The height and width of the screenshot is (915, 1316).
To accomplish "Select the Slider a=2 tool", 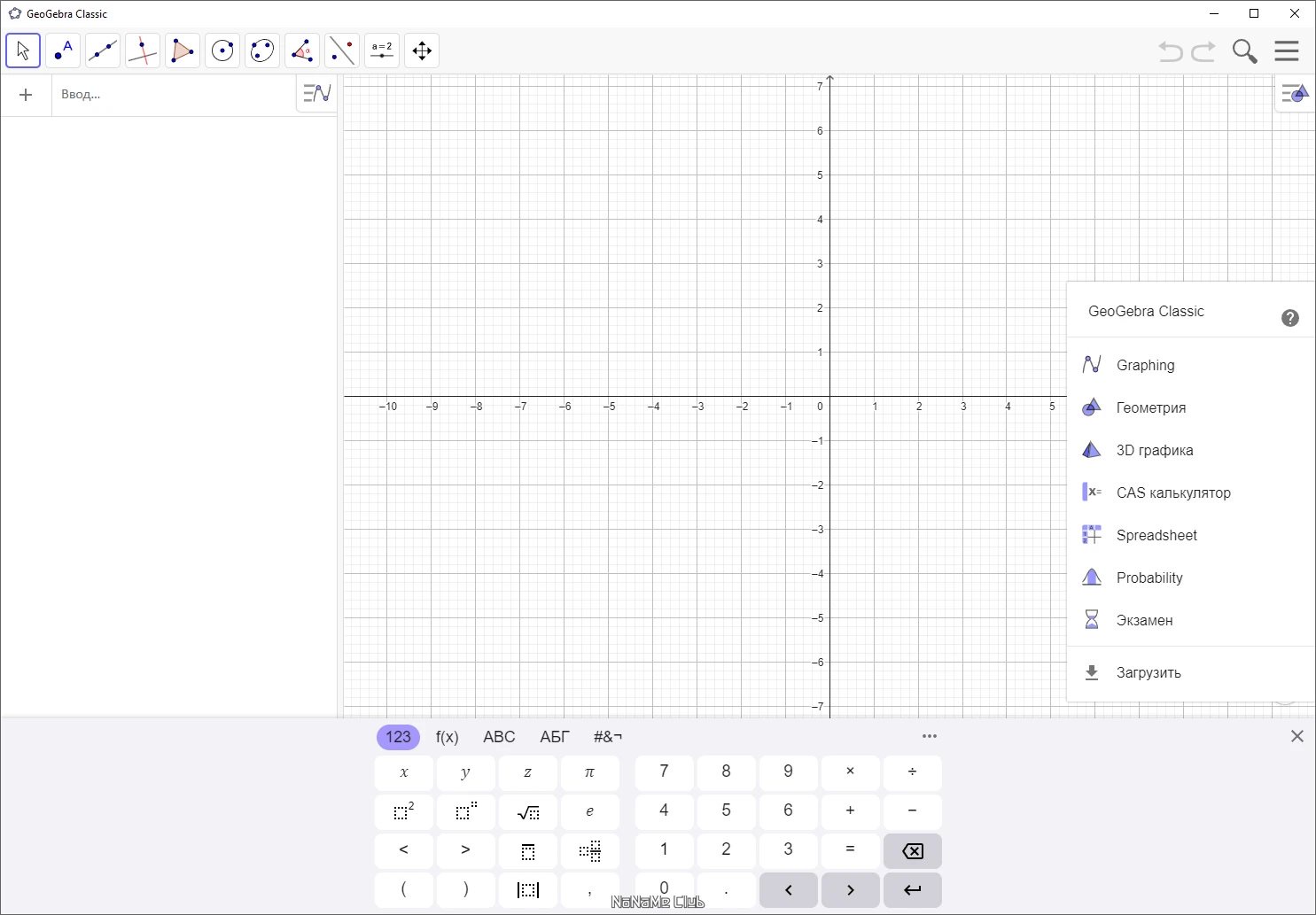I will coord(382,50).
